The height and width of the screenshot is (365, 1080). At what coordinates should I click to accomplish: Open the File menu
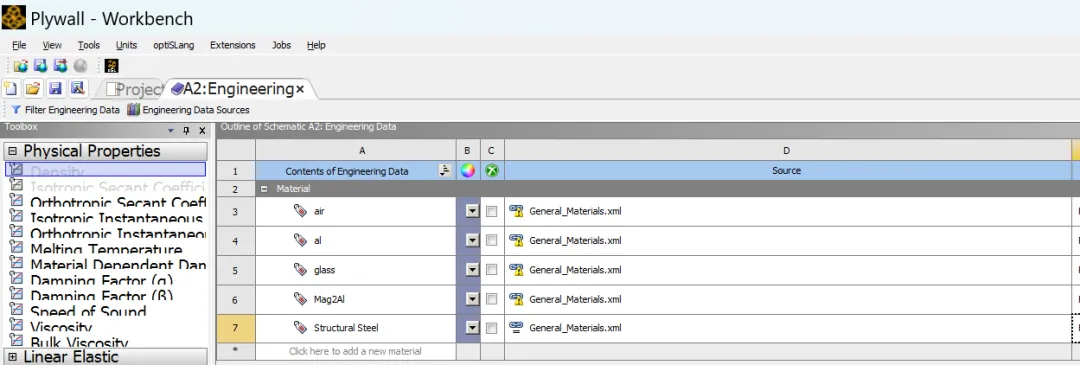[19, 45]
